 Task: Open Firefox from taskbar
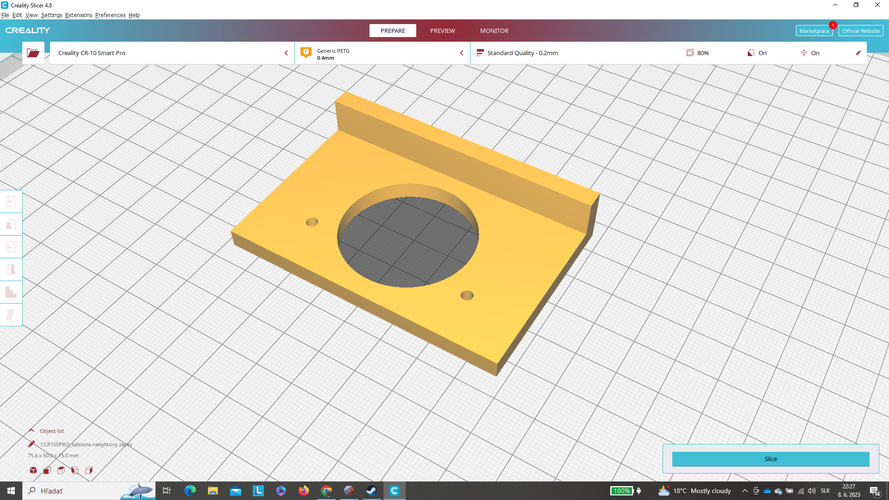pyautogui.click(x=304, y=491)
